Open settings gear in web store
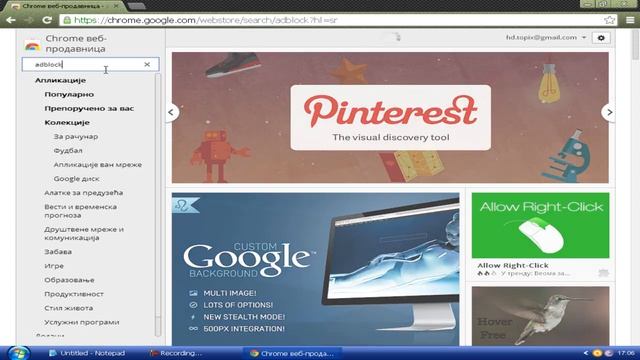The image size is (640, 360). [x=601, y=38]
